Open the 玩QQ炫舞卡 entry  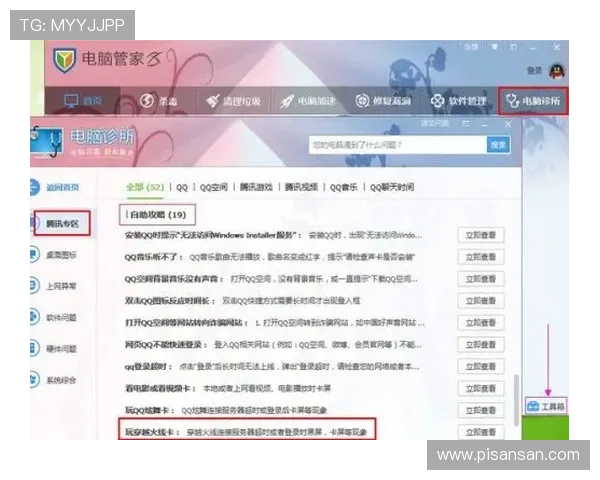[x=226, y=410]
